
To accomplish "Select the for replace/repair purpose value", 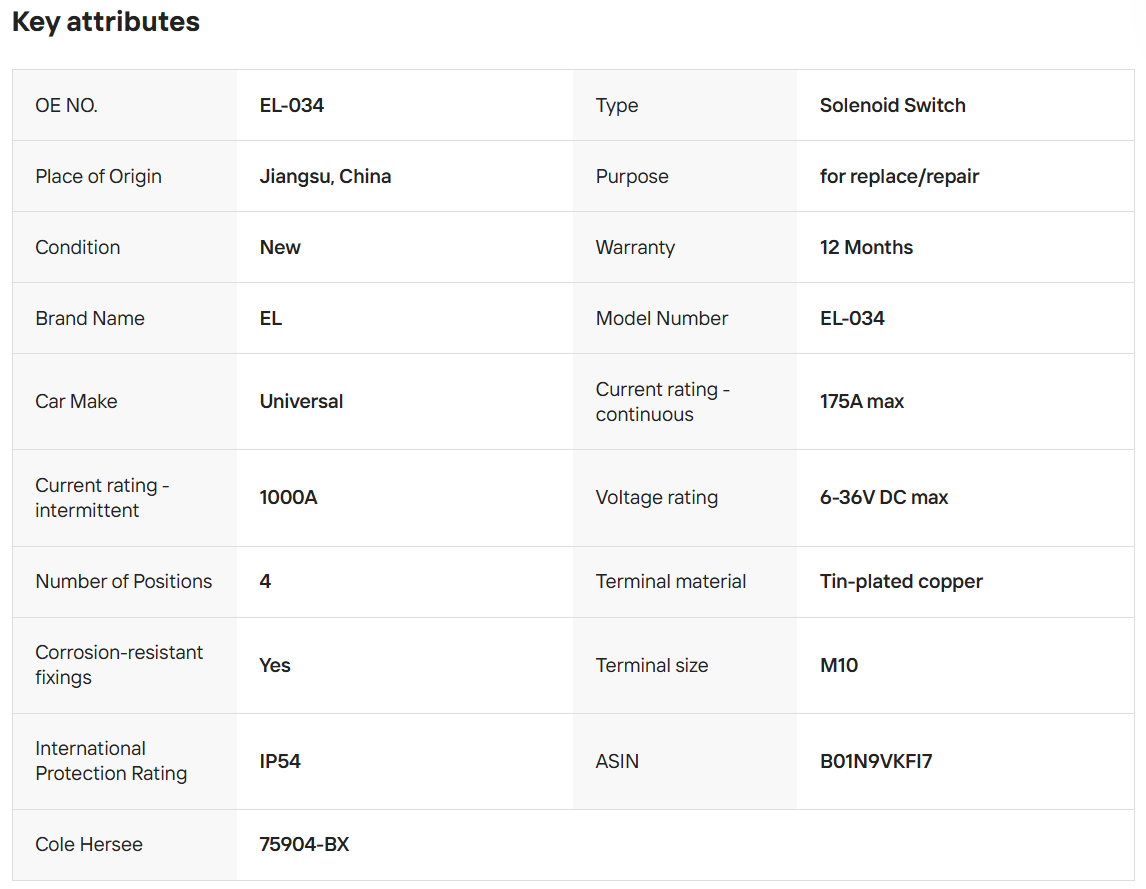I will tap(899, 176).
